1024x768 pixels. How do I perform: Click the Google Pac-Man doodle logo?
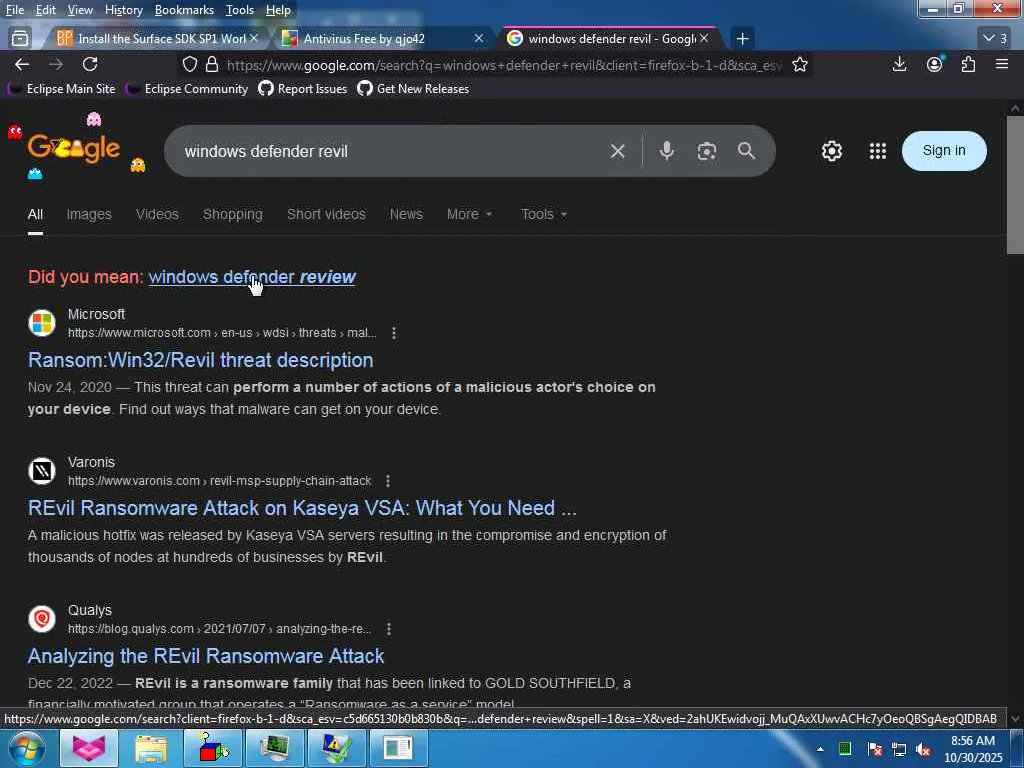[x=74, y=149]
